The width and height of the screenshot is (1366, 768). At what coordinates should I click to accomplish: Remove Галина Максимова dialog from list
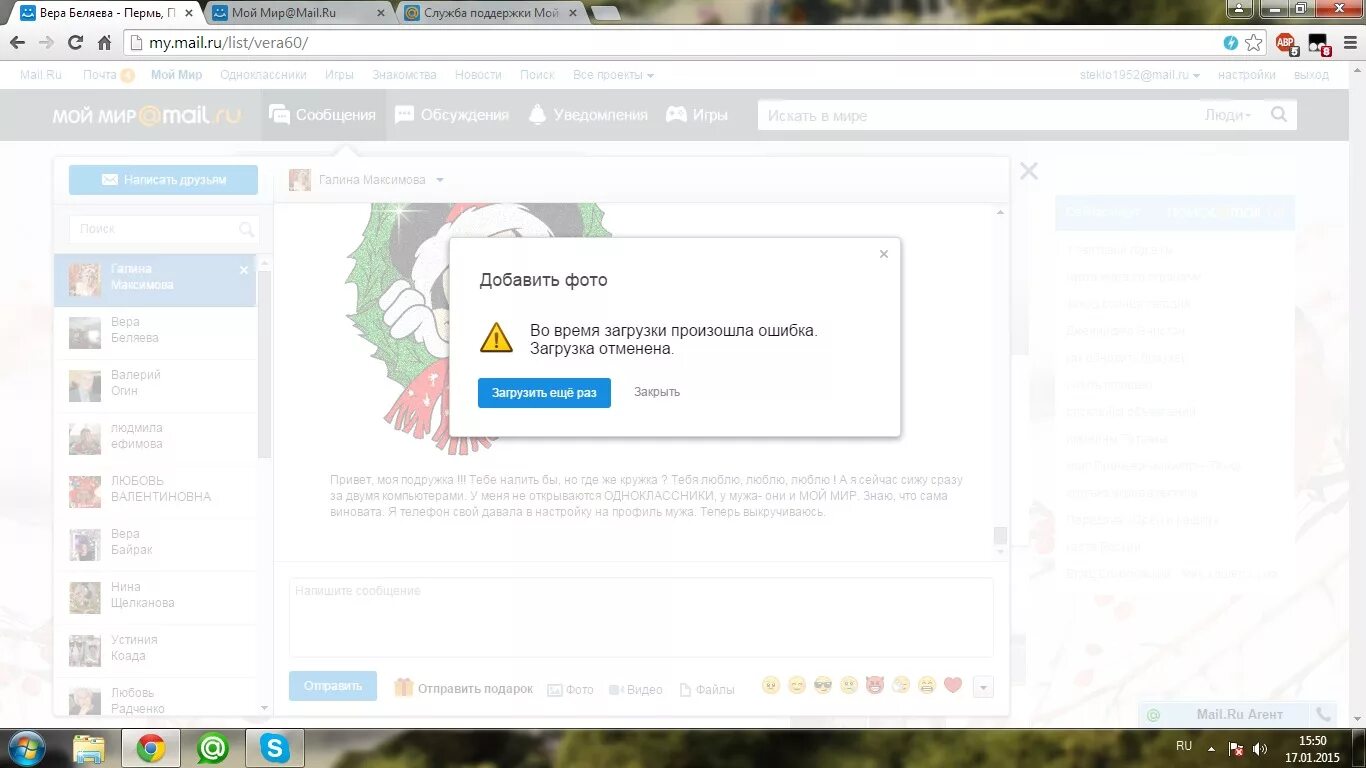tap(244, 270)
